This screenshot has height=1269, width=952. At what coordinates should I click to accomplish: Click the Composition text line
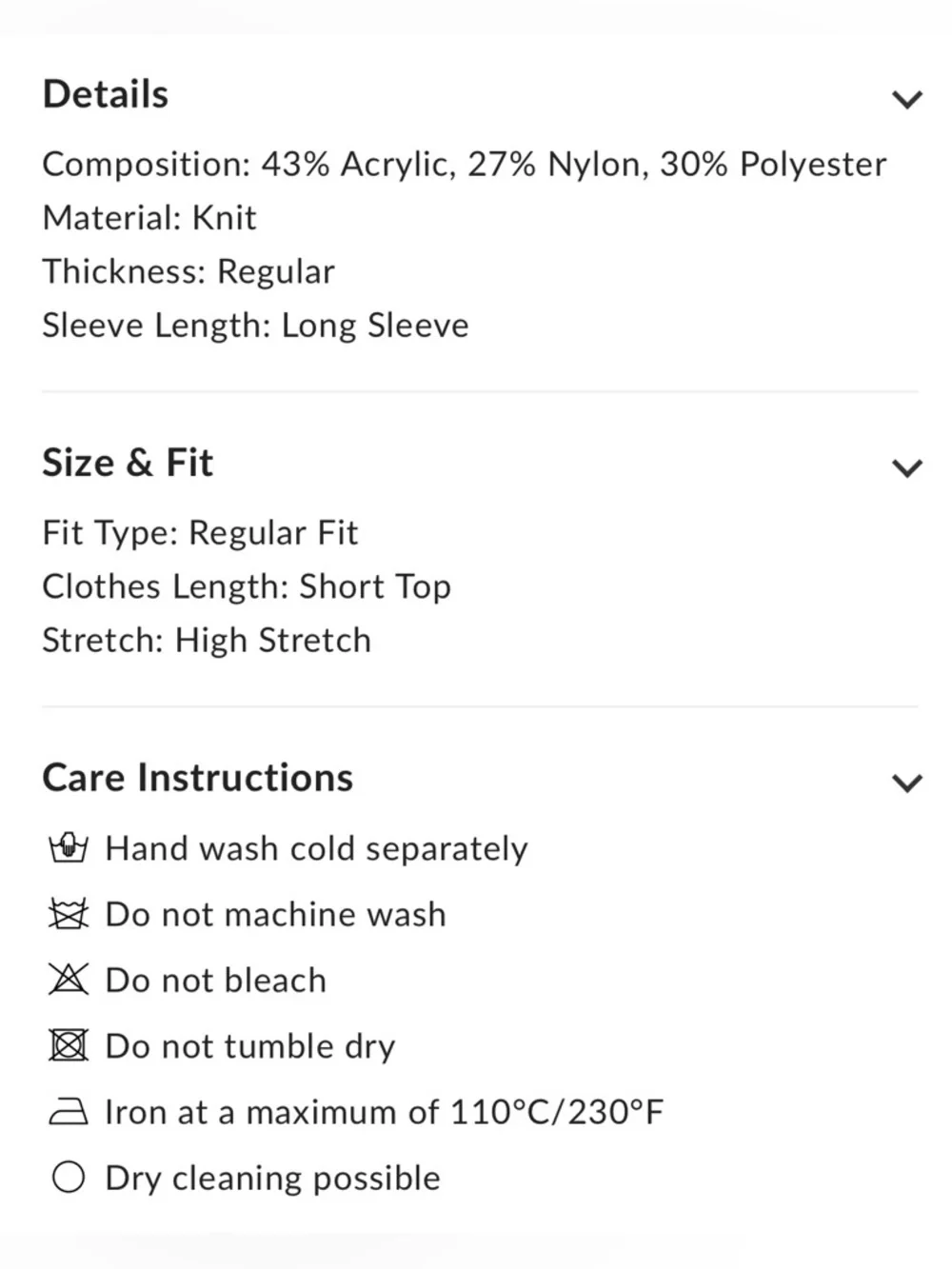click(464, 164)
